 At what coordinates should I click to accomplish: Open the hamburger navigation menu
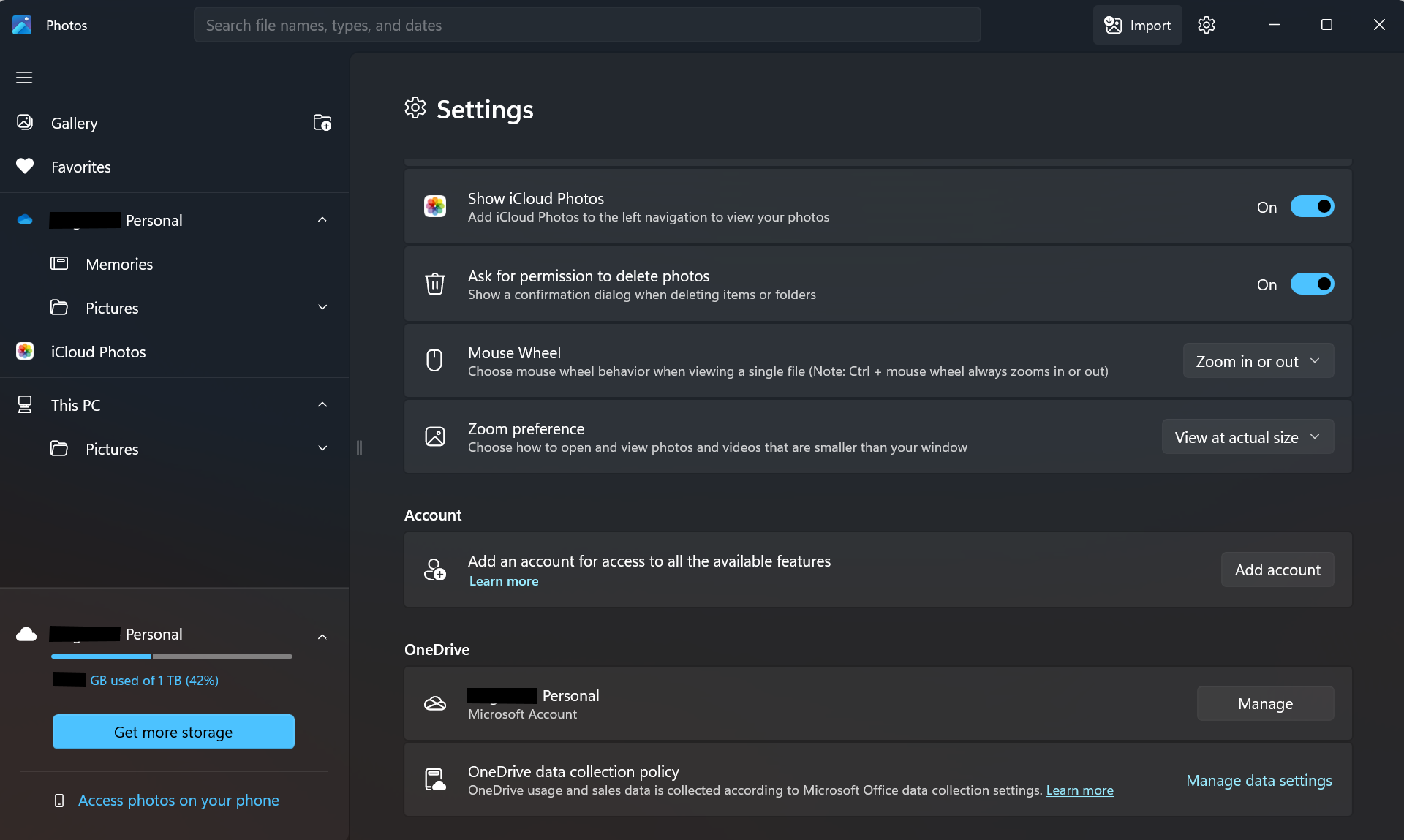click(x=24, y=77)
